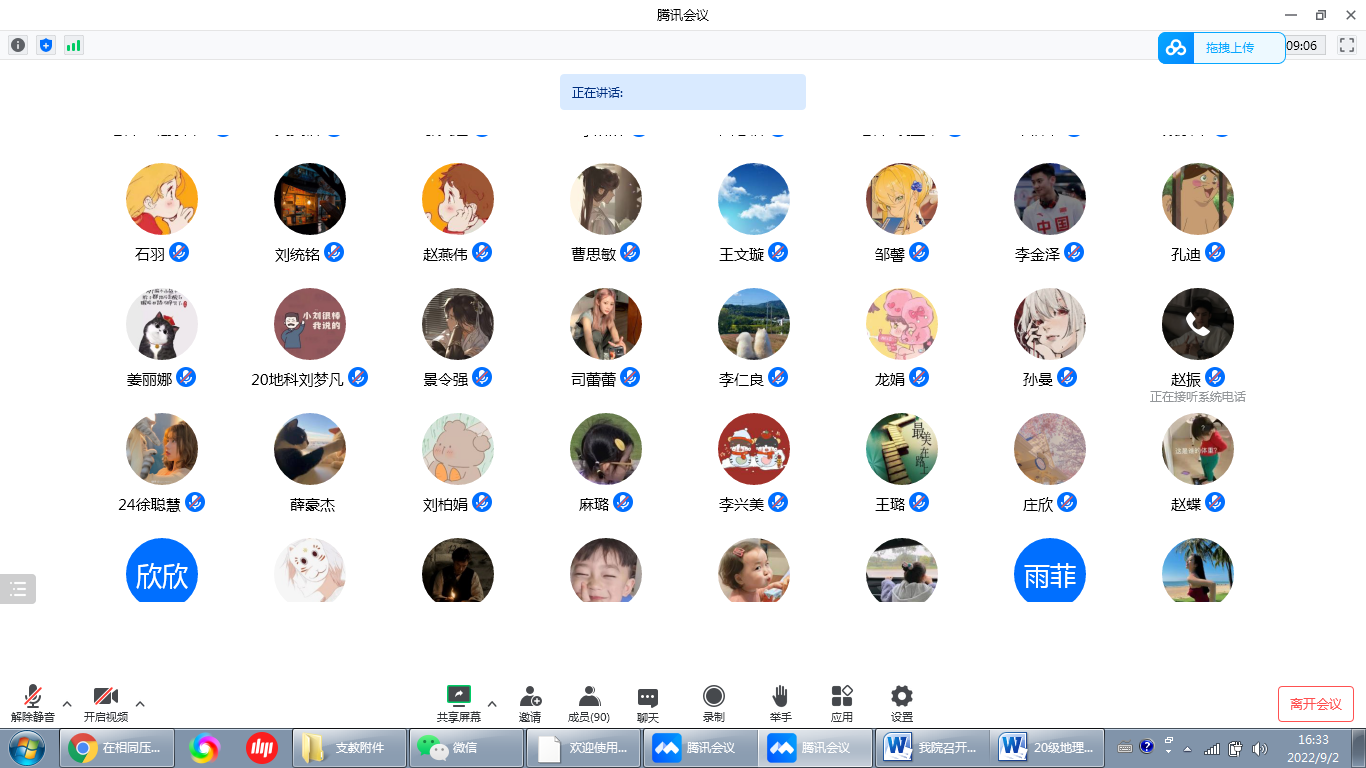Expand the audio options arrow

pyautogui.click(x=67, y=704)
